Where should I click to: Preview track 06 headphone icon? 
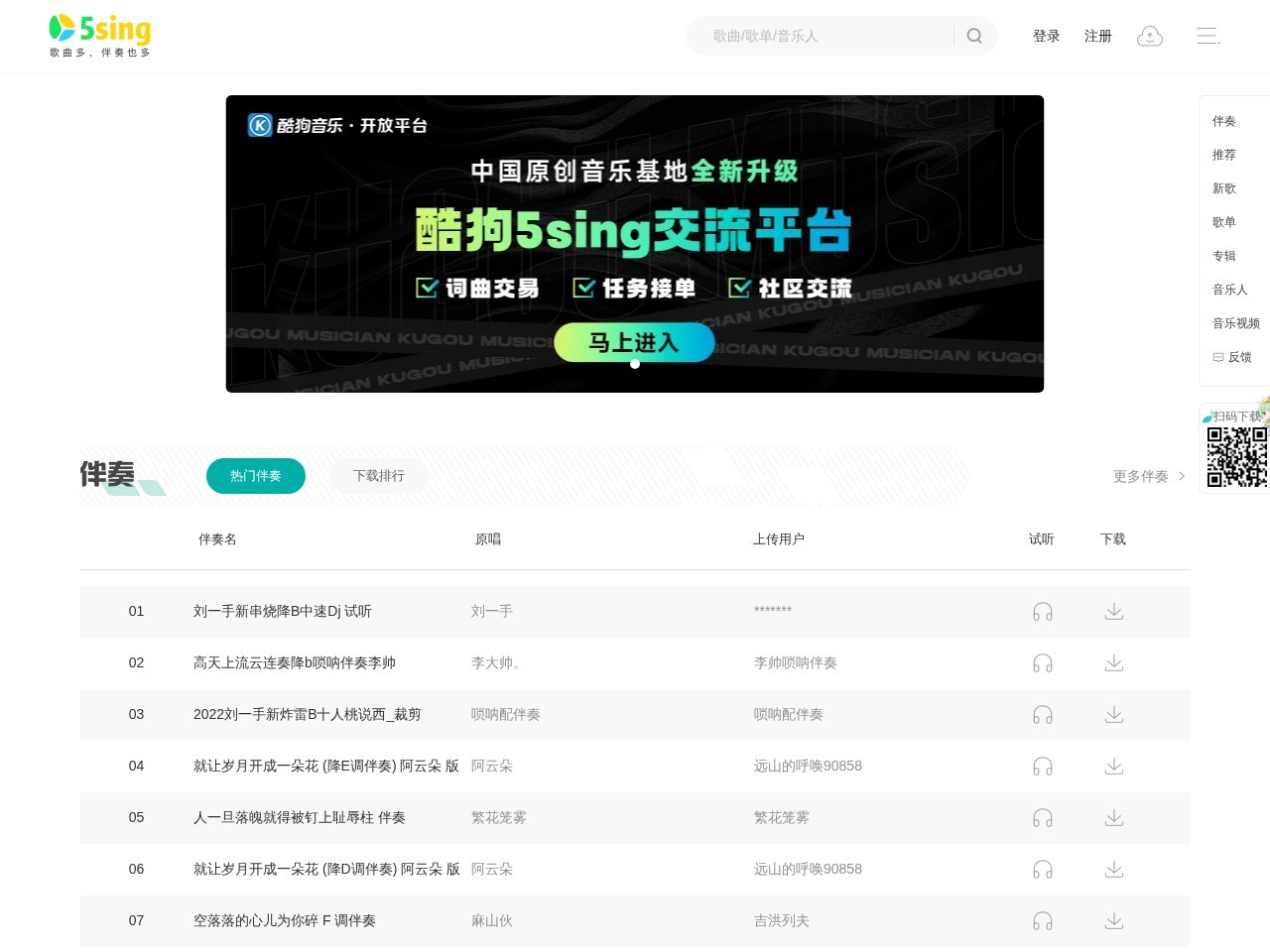(x=1043, y=870)
